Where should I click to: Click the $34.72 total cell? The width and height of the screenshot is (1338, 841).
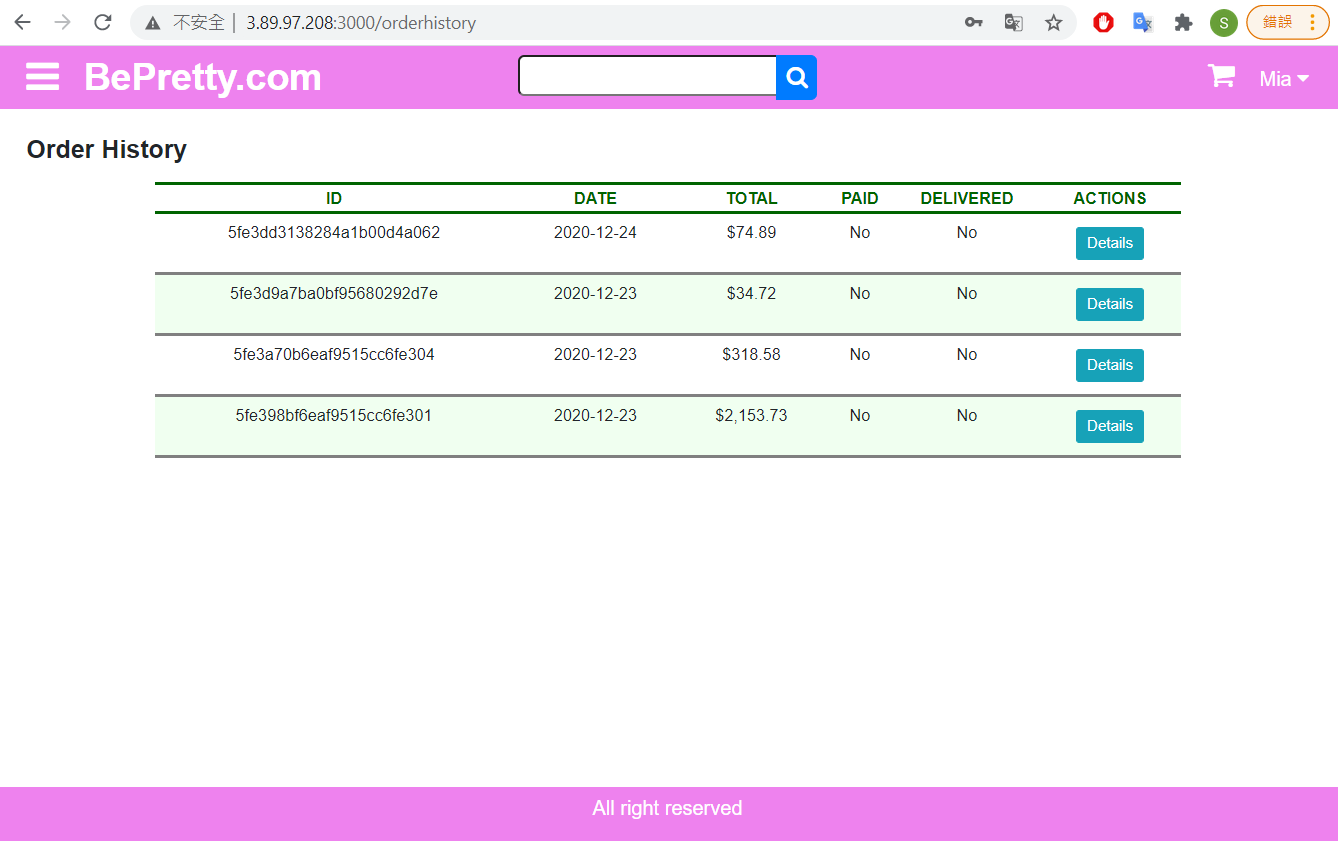(751, 293)
